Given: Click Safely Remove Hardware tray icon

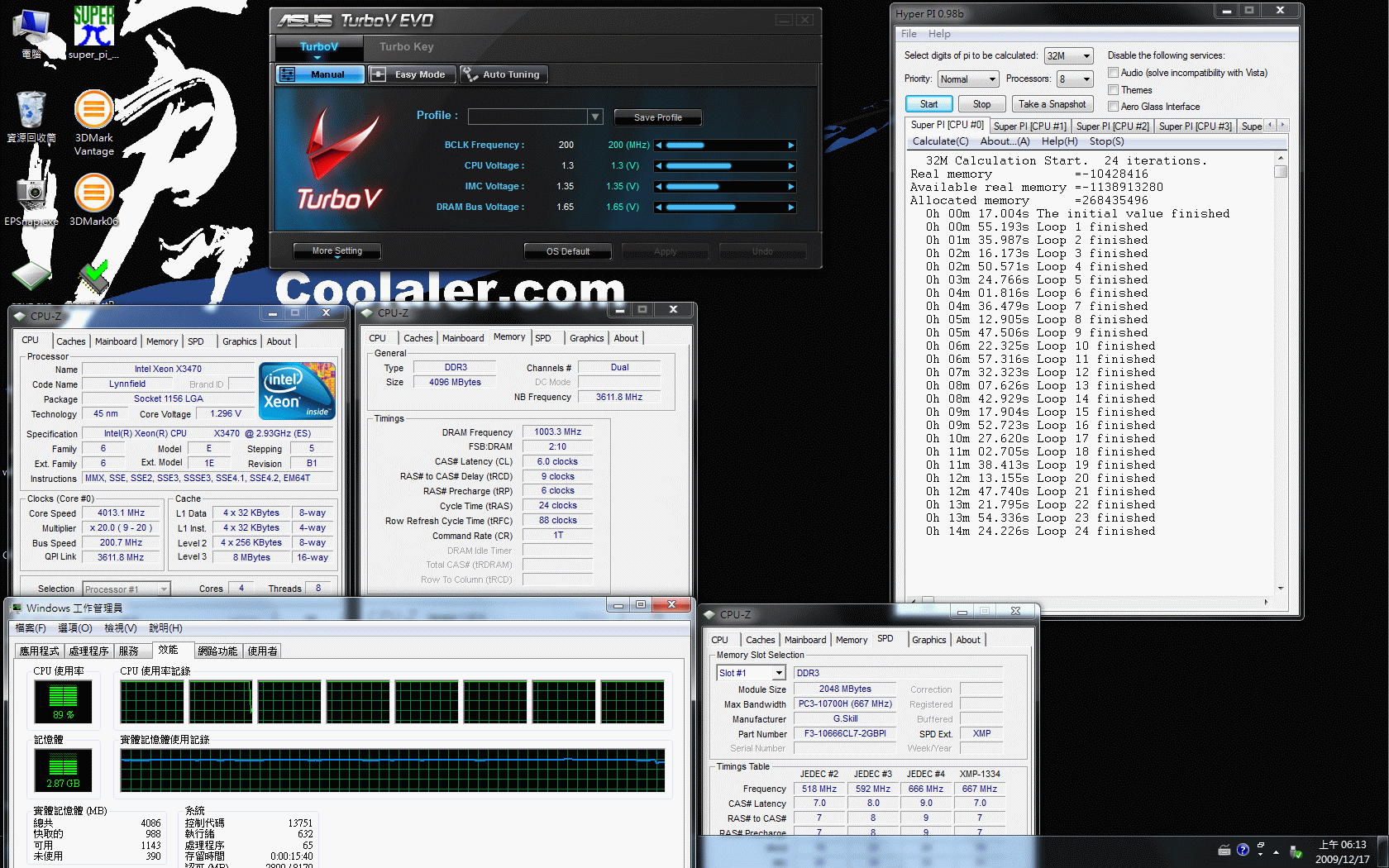Looking at the screenshot, I should tap(1296, 851).
